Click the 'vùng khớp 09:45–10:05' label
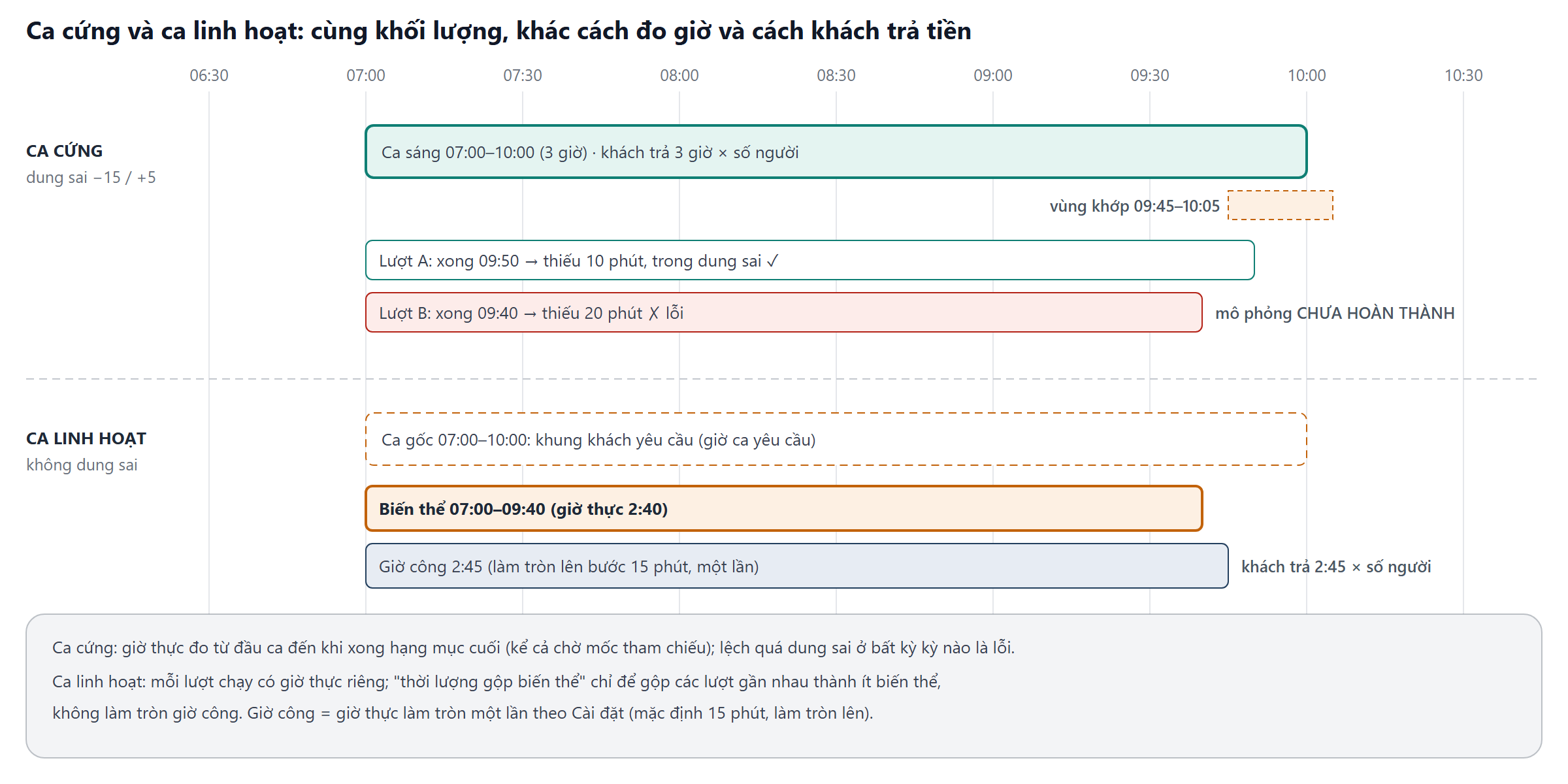 coord(1135,206)
